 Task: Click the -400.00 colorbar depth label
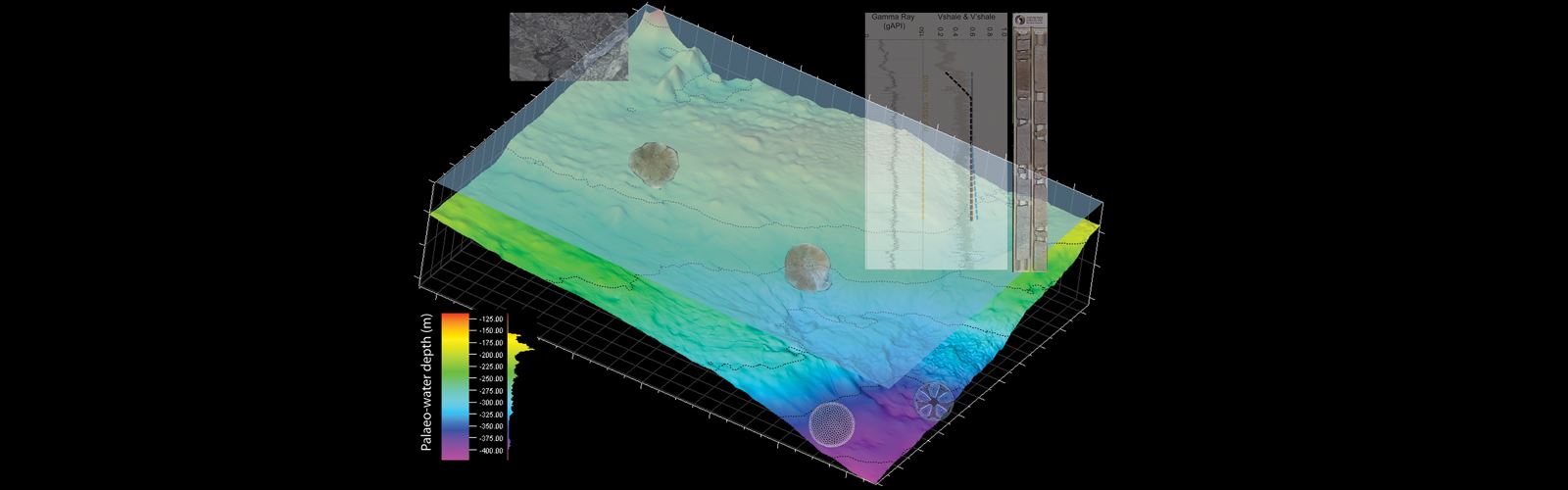[x=489, y=451]
